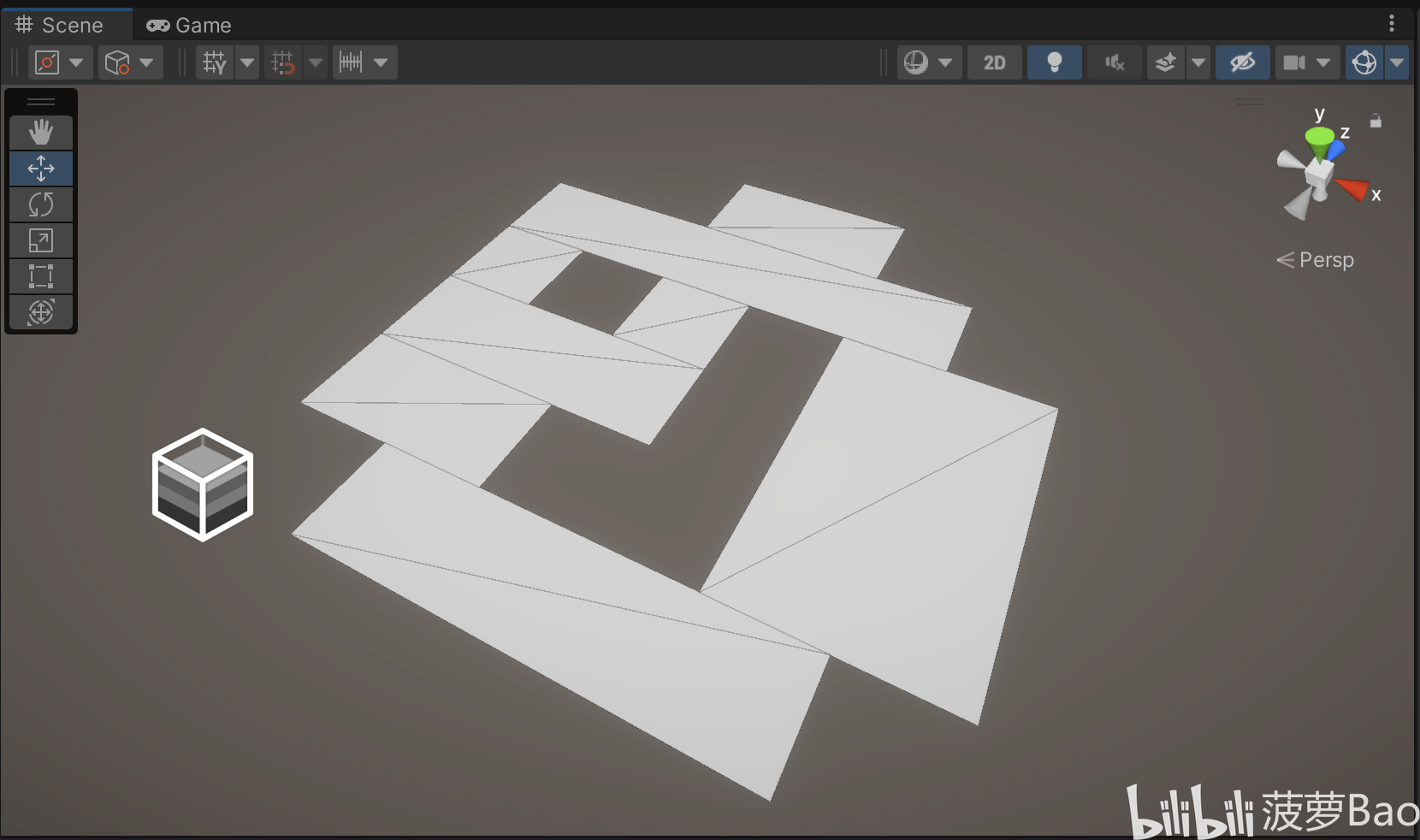
Task: Open the draw mode shading dropdown
Action: [x=929, y=62]
